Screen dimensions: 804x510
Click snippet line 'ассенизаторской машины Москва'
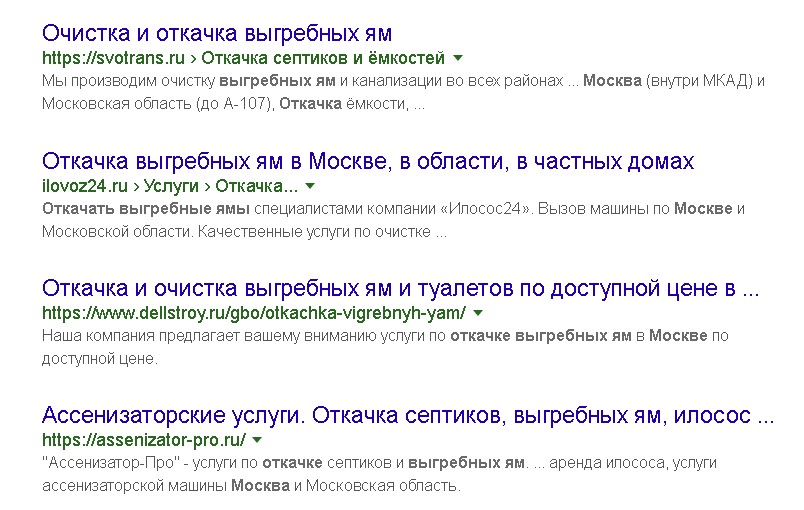coord(166,485)
